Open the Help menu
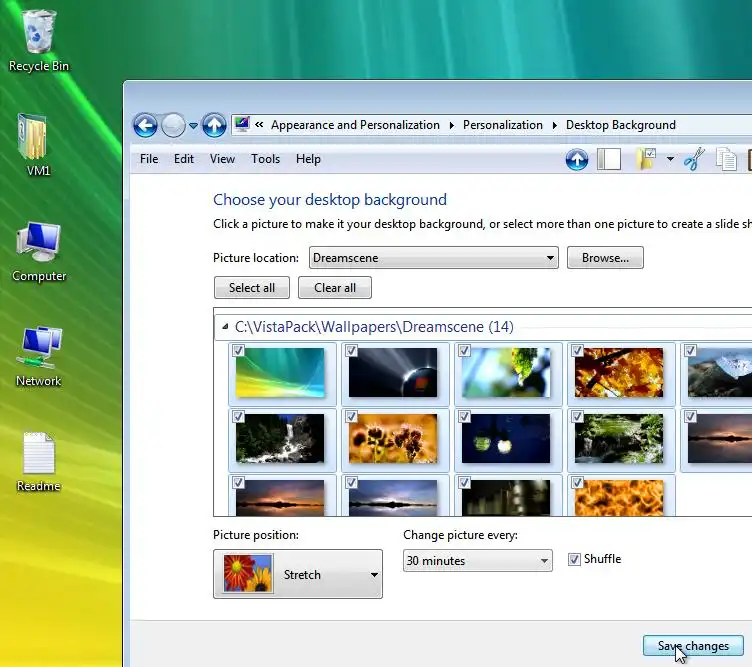The height and width of the screenshot is (667, 752). [x=308, y=159]
